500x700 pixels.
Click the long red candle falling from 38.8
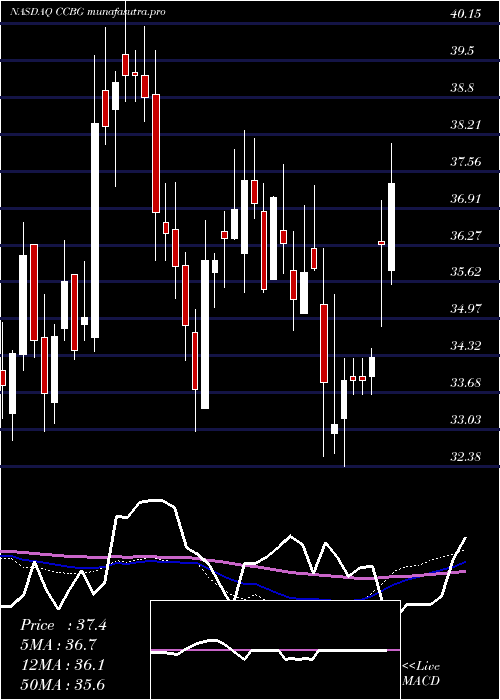pyautogui.click(x=155, y=154)
